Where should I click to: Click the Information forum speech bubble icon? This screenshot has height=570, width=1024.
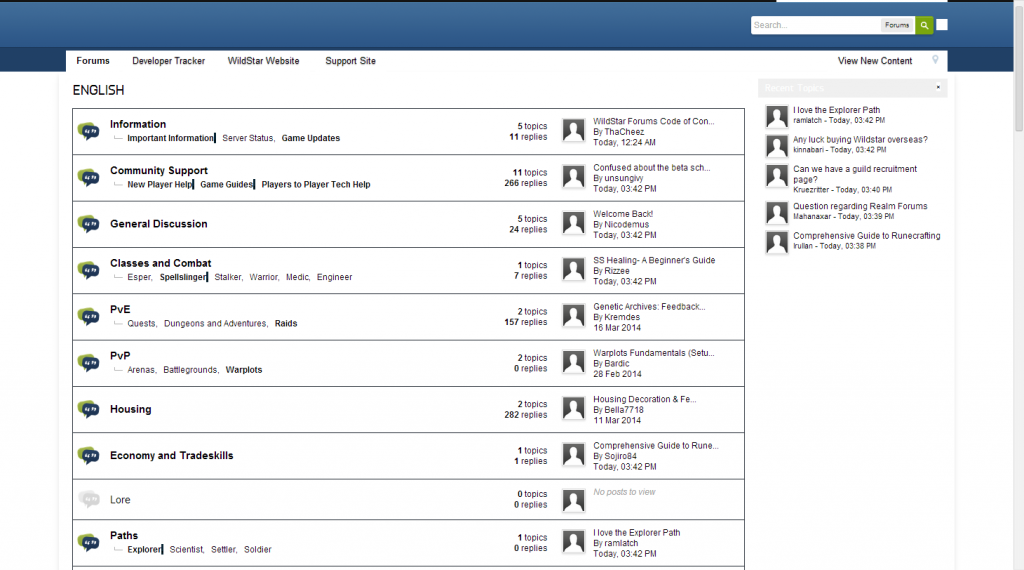pyautogui.click(x=89, y=131)
